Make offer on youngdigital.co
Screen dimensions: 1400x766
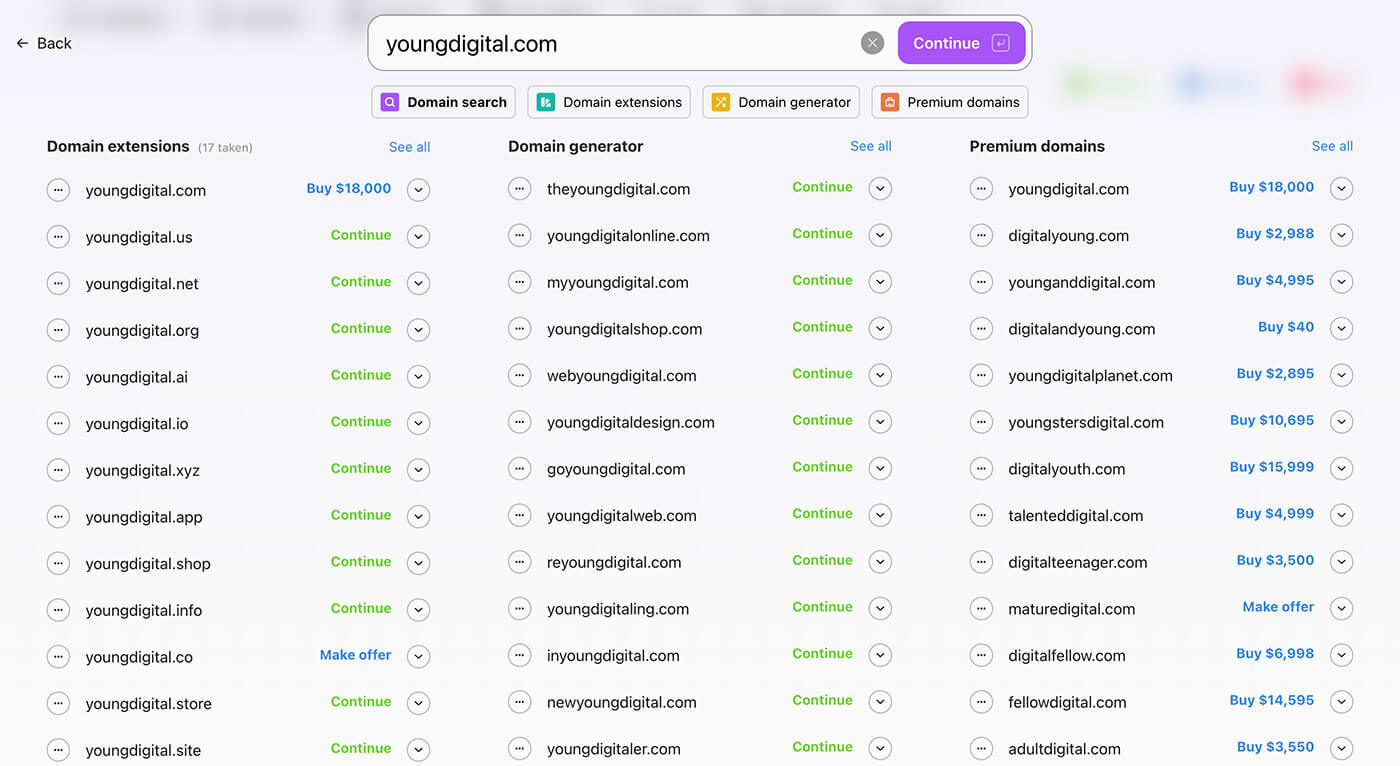[355, 655]
